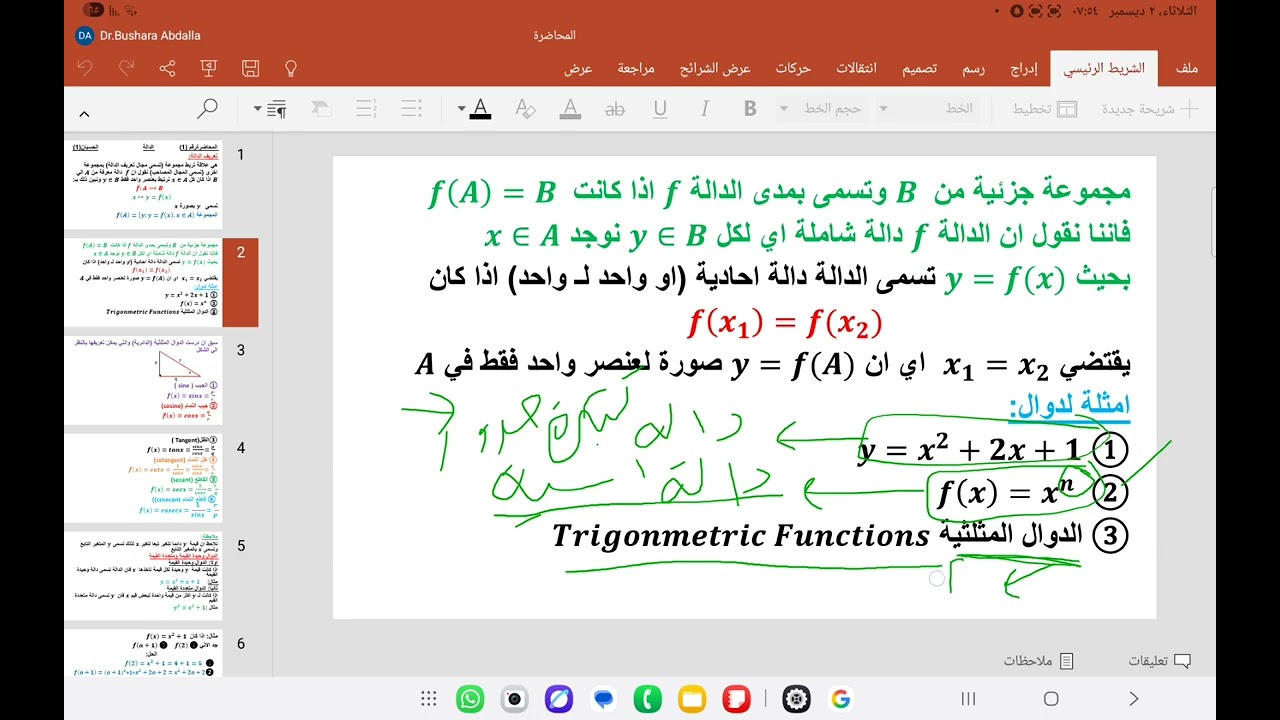Click the black font color button
Screen dimensions: 1280x720
click(x=480, y=108)
